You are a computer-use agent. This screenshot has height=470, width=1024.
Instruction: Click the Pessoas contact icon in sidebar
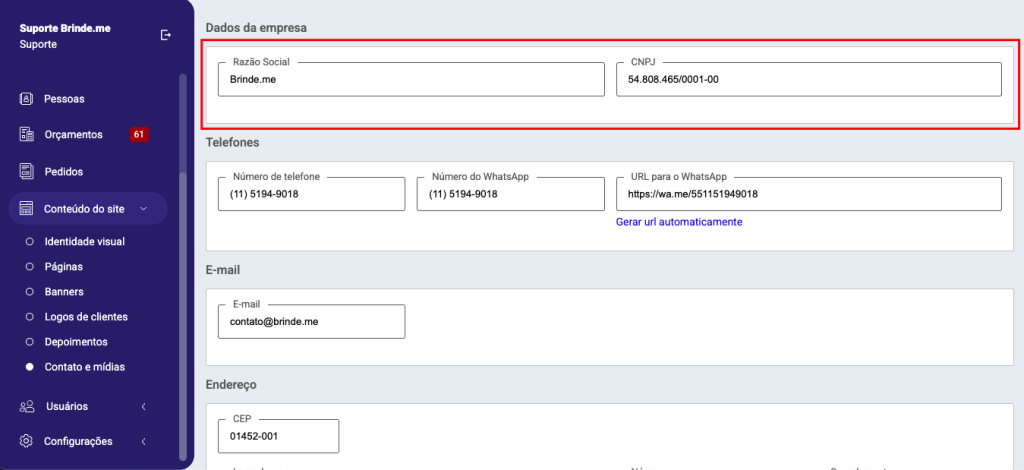click(27, 99)
